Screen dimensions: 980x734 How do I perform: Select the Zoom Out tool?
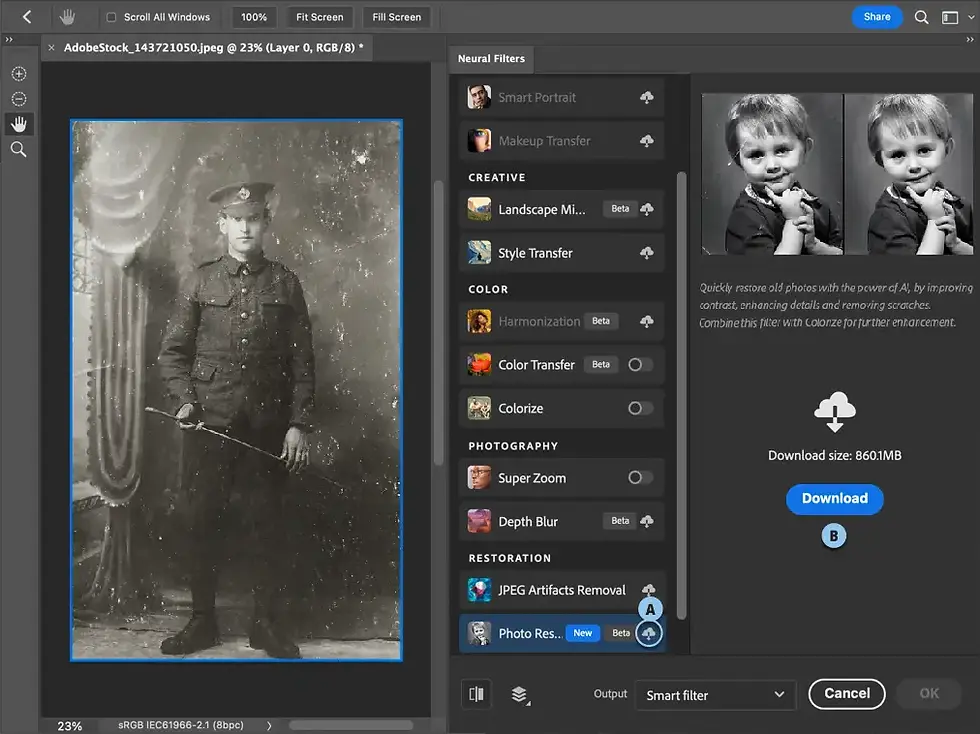pyautogui.click(x=19, y=99)
